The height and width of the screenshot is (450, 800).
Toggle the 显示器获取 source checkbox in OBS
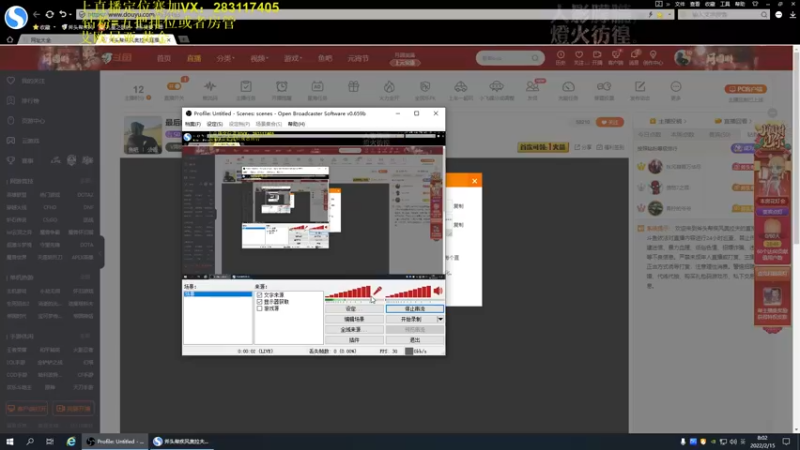(260, 302)
